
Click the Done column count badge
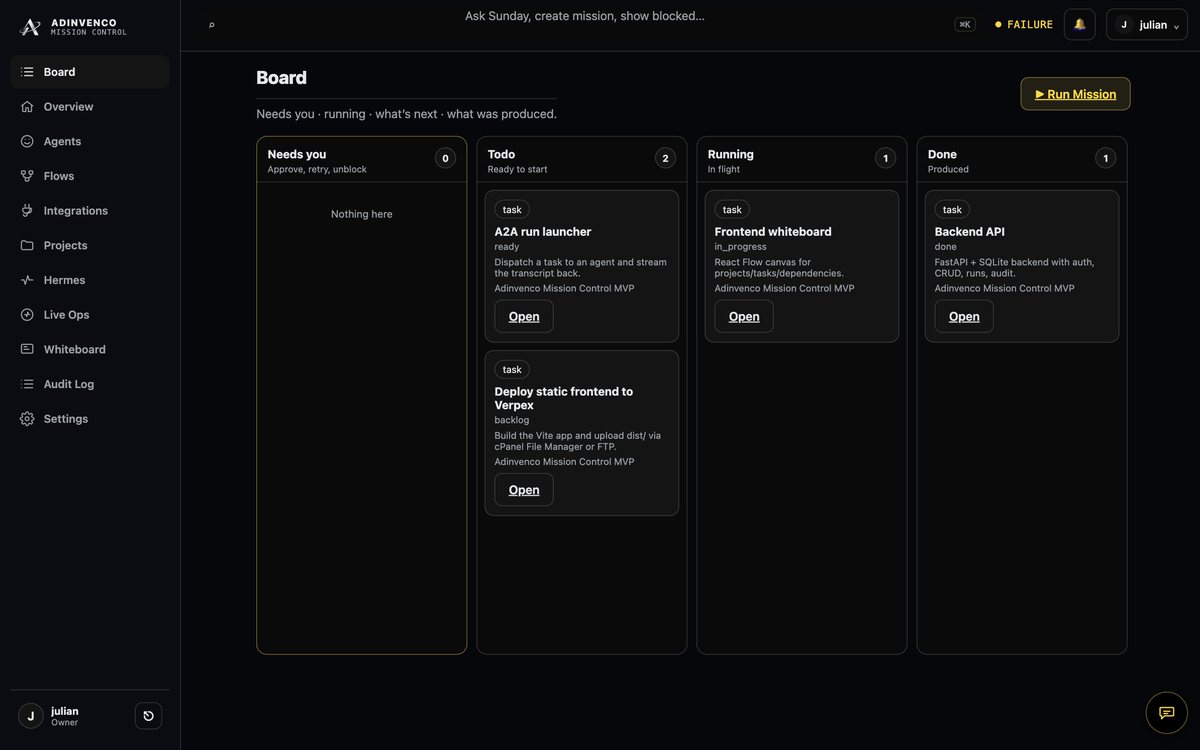click(x=1105, y=158)
